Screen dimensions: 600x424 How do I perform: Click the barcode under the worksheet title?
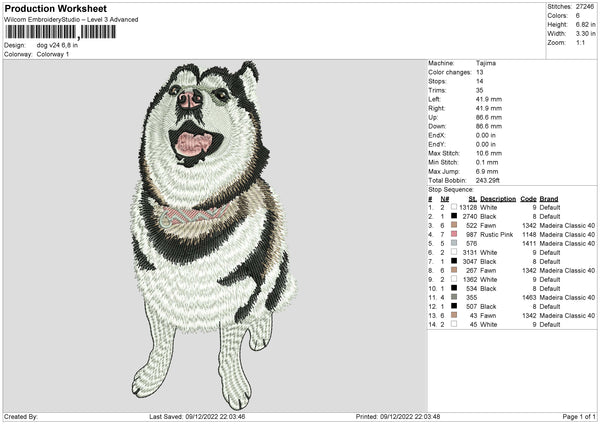(x=60, y=32)
